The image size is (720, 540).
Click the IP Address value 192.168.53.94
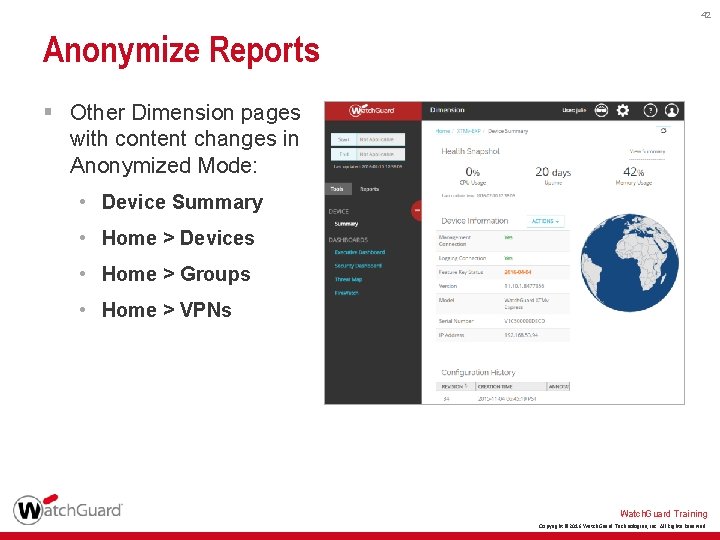tap(521, 335)
